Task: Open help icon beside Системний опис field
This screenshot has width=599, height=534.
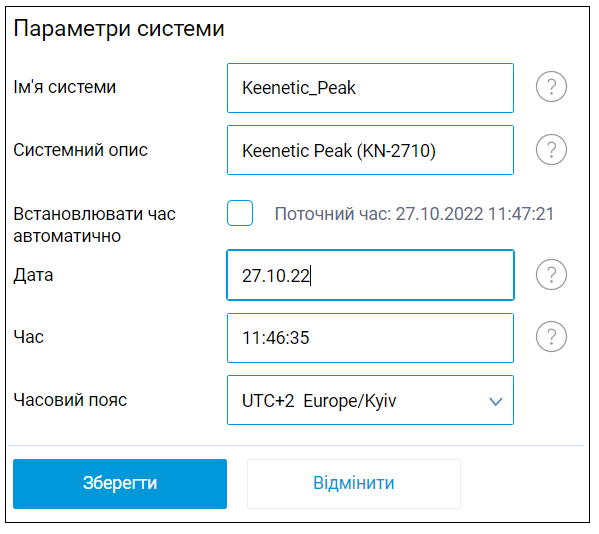Action: pyautogui.click(x=551, y=149)
